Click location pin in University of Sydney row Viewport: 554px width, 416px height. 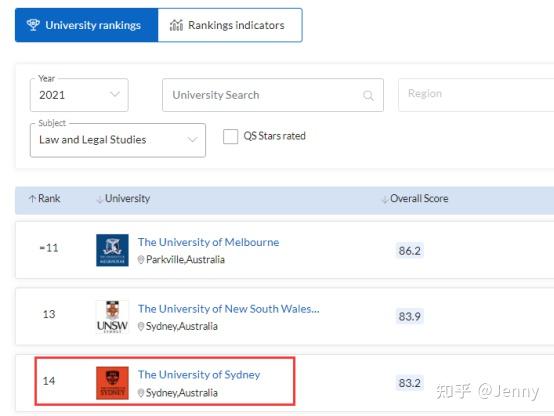coord(141,393)
